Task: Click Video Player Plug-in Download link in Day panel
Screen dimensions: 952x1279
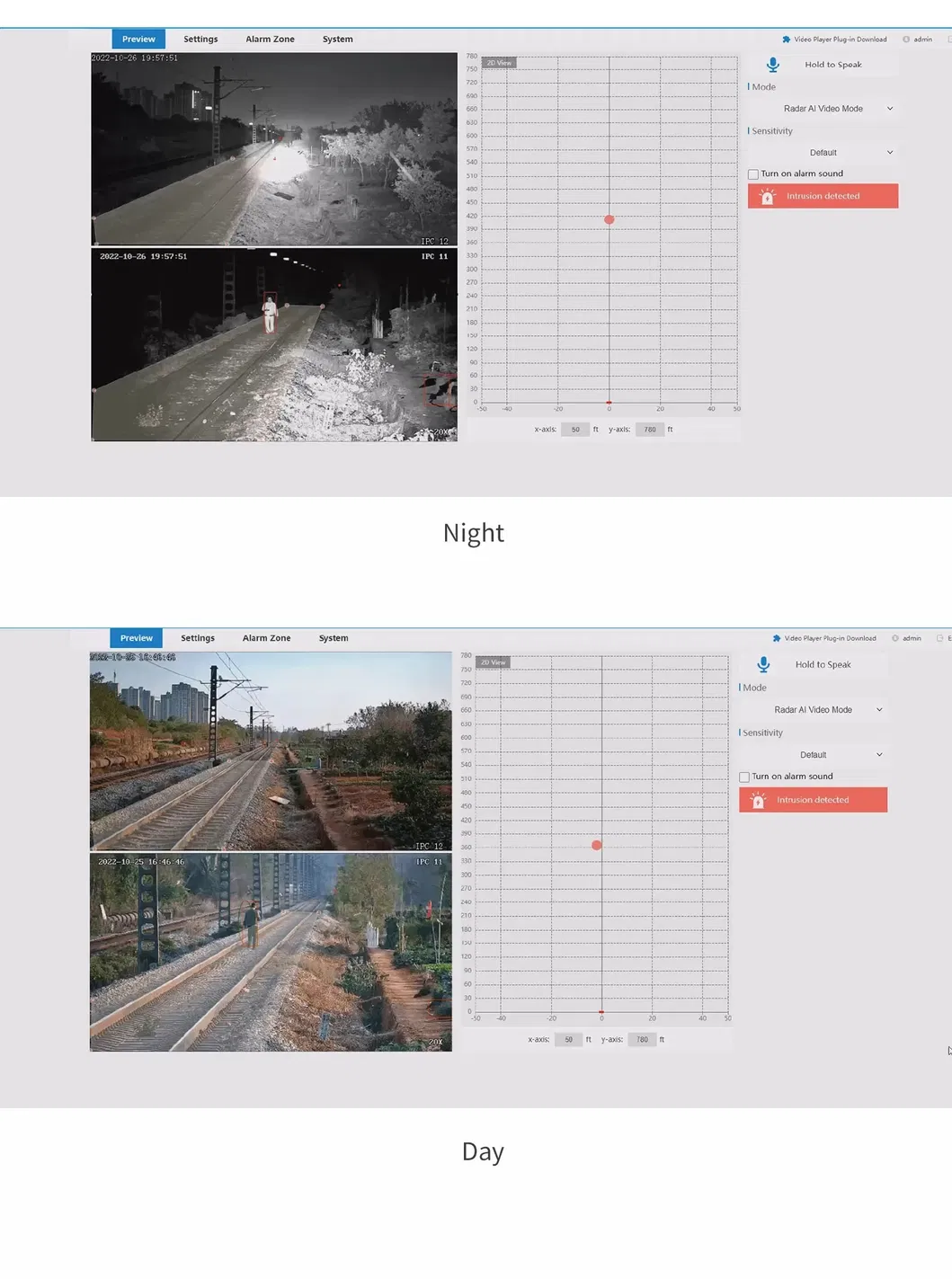Action: click(x=830, y=638)
